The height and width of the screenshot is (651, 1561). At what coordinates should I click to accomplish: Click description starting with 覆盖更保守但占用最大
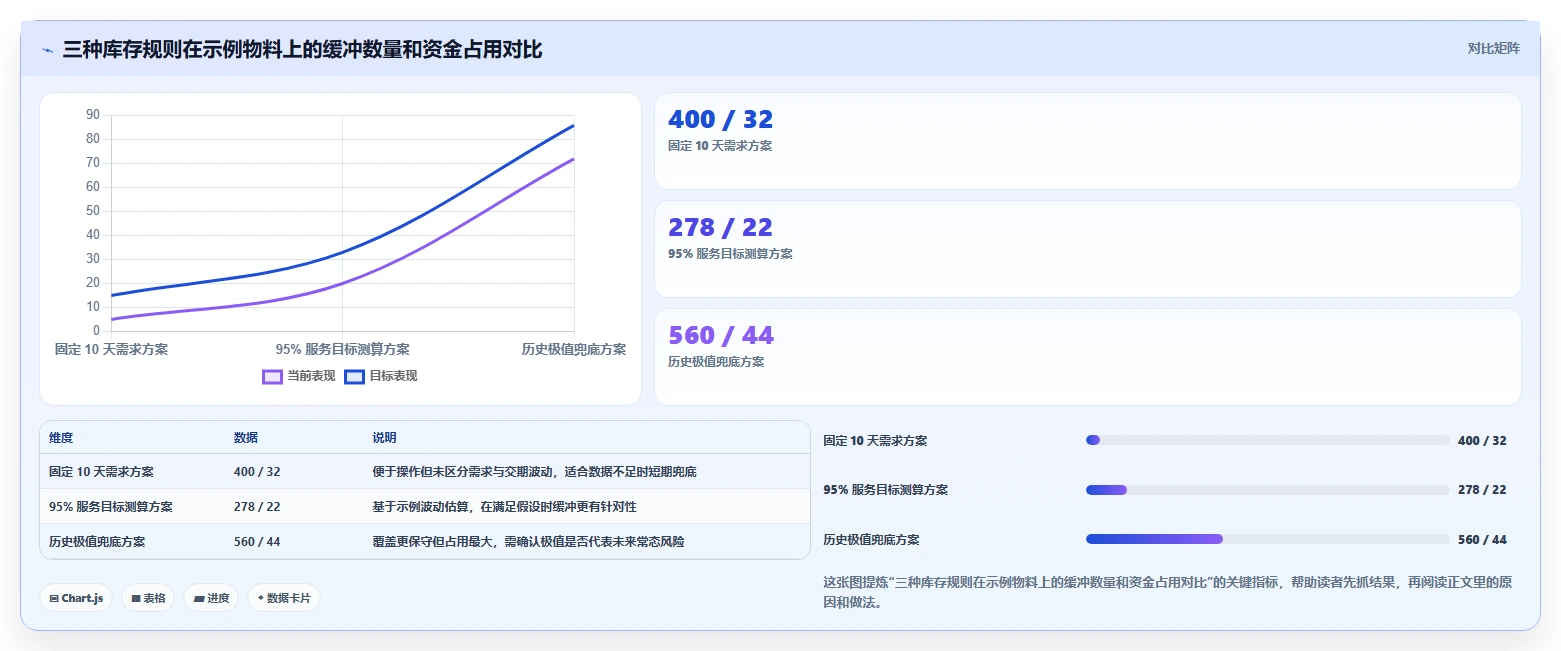(528, 542)
